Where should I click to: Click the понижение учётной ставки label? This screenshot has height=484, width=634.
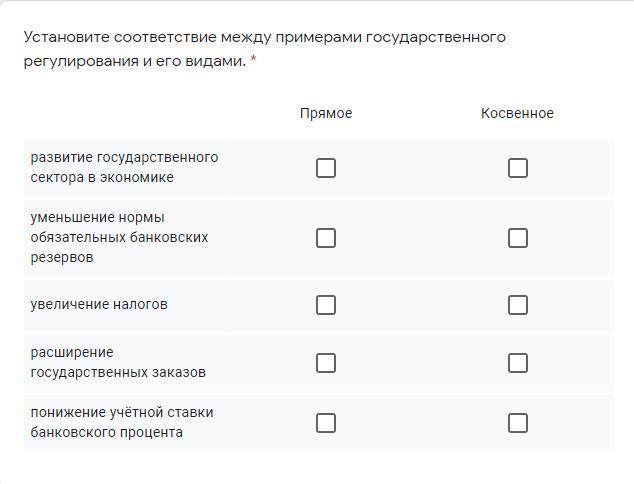tap(121, 422)
